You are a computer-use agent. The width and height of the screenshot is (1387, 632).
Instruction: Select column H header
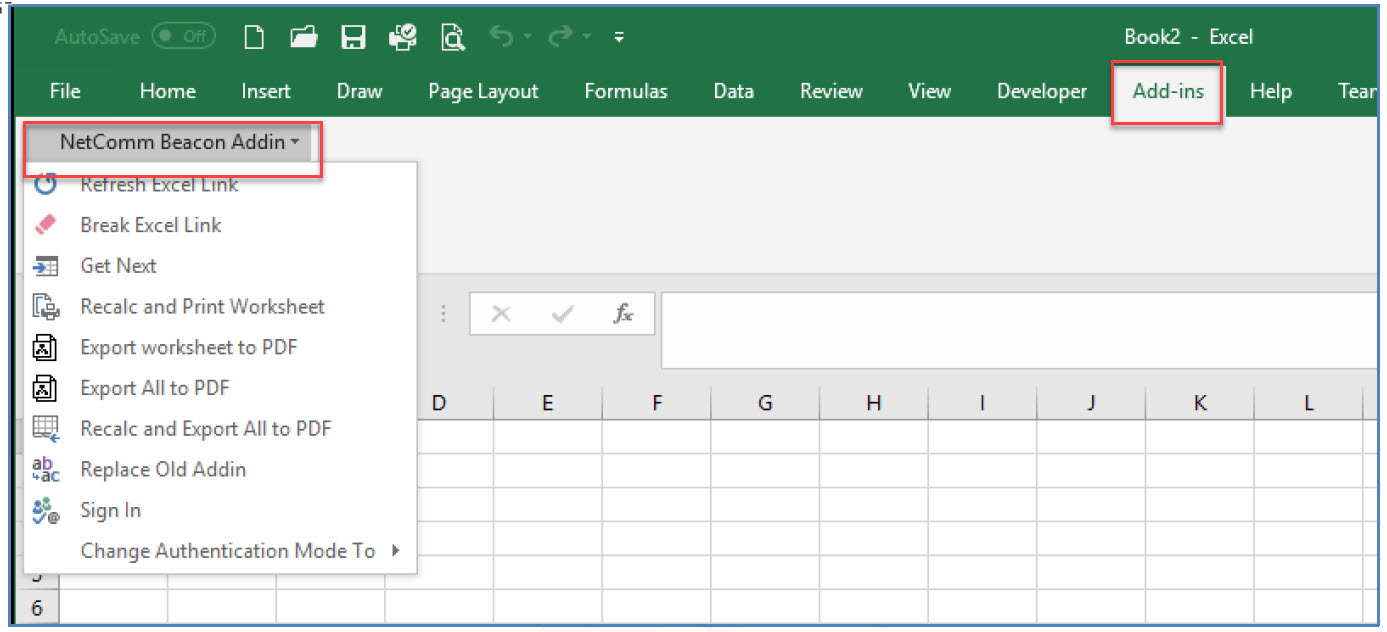[874, 404]
